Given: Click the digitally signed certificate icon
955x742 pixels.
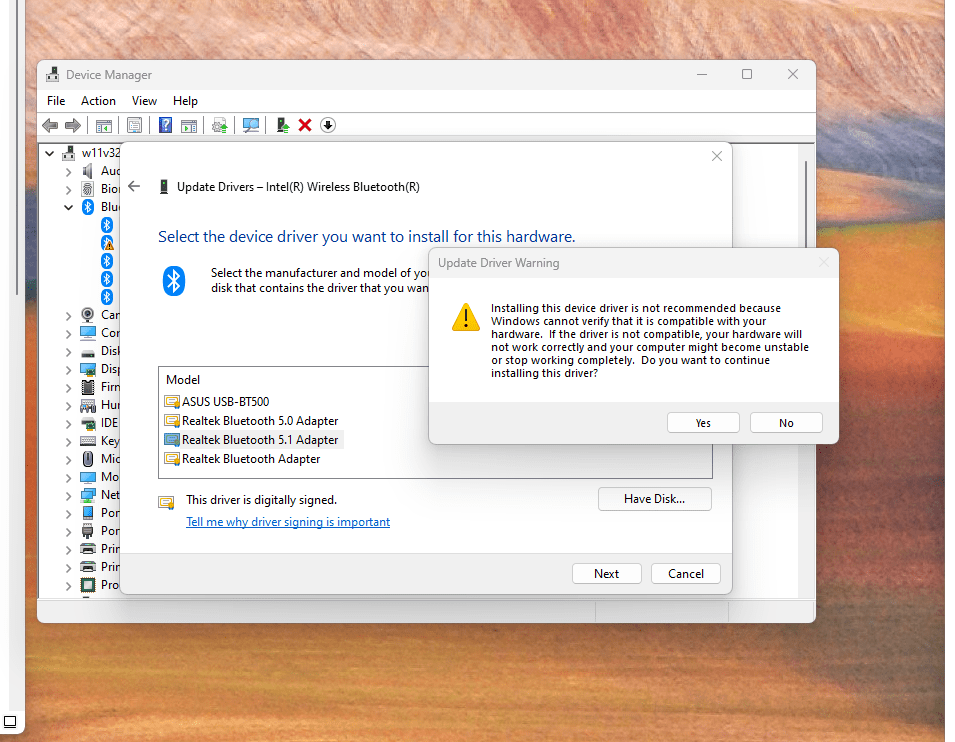Looking at the screenshot, I should 166,502.
